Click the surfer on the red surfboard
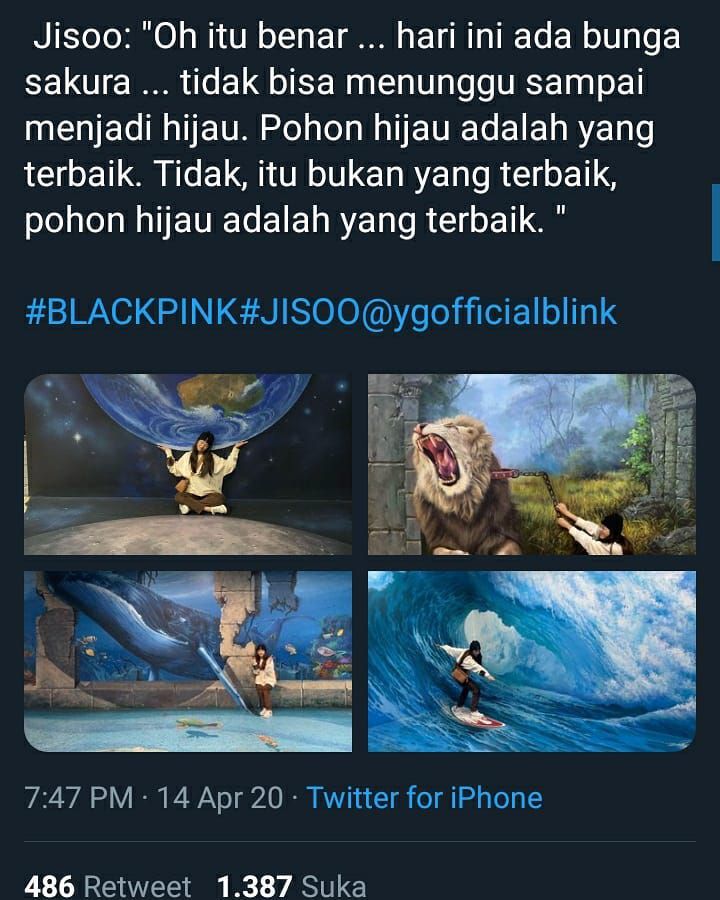Image resolution: width=720 pixels, height=900 pixels. point(471,683)
